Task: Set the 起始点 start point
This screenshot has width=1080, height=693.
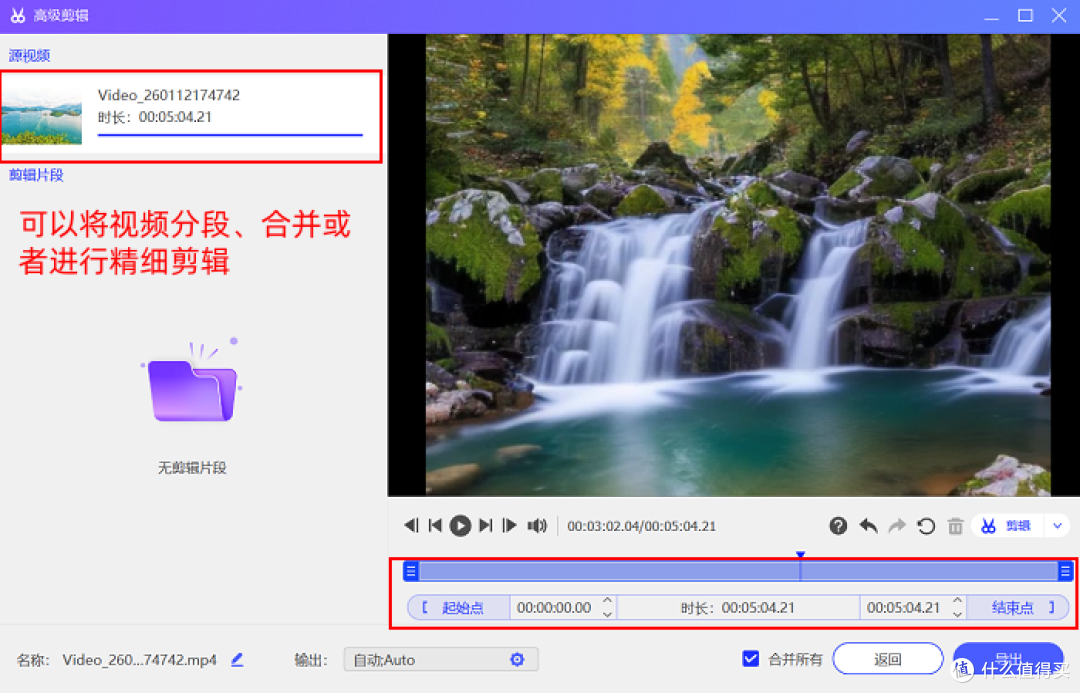Action: (x=459, y=608)
